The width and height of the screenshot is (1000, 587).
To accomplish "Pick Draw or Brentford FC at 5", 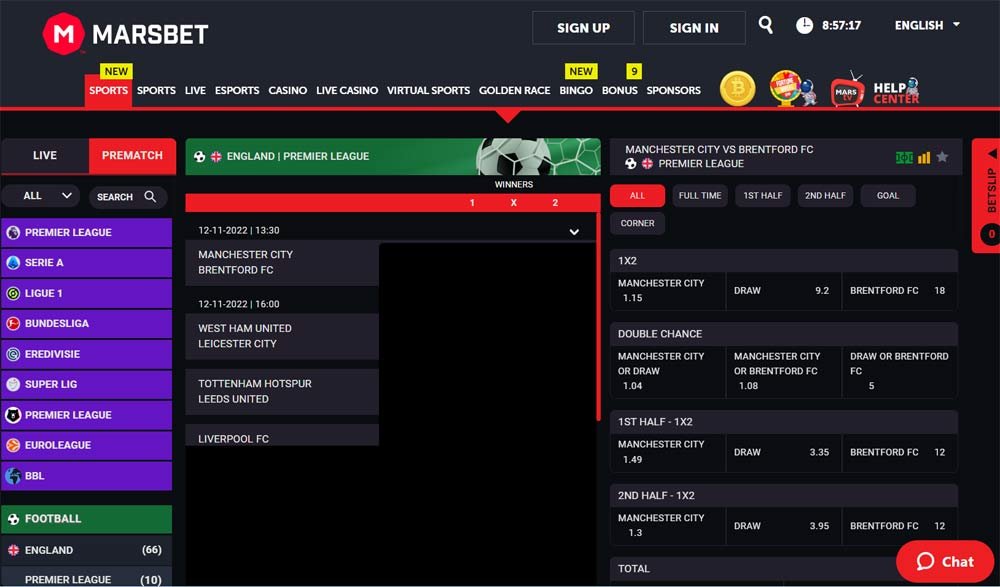I will 900,372.
